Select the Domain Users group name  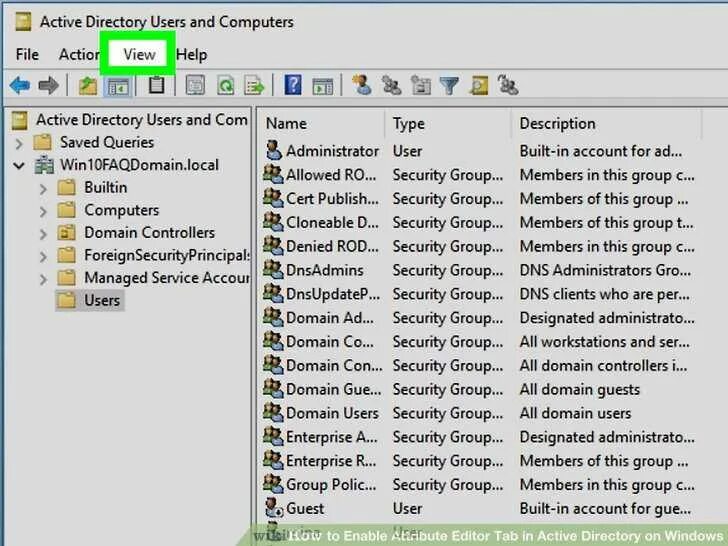pyautogui.click(x=332, y=413)
